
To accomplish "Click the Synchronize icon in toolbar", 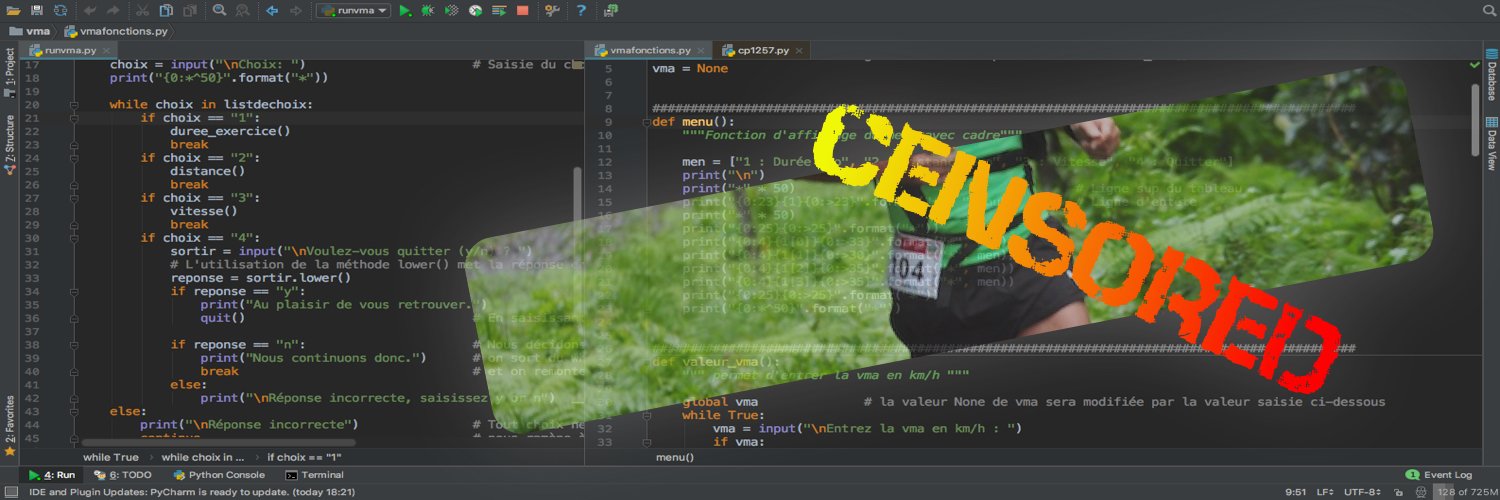I will [61, 10].
